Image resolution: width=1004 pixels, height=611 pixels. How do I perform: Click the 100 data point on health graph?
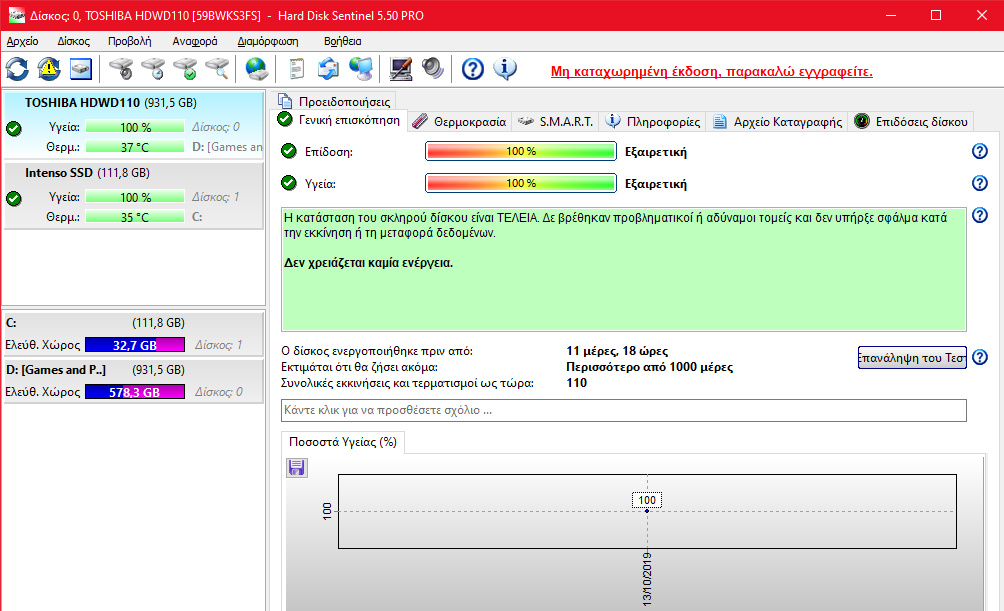[647, 510]
